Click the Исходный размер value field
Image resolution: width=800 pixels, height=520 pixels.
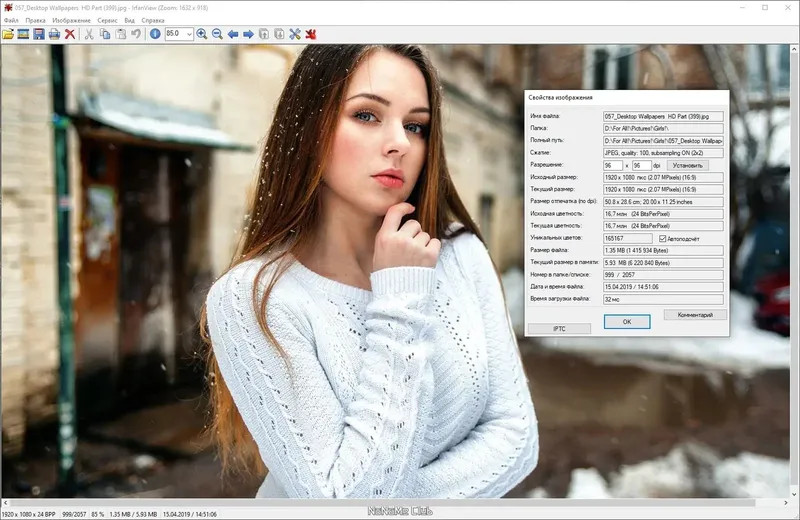coord(663,178)
